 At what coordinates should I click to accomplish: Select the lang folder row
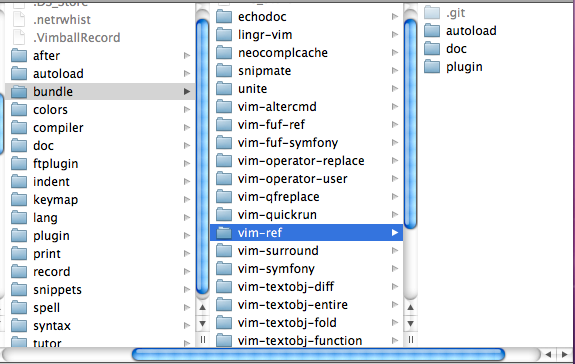(100, 218)
